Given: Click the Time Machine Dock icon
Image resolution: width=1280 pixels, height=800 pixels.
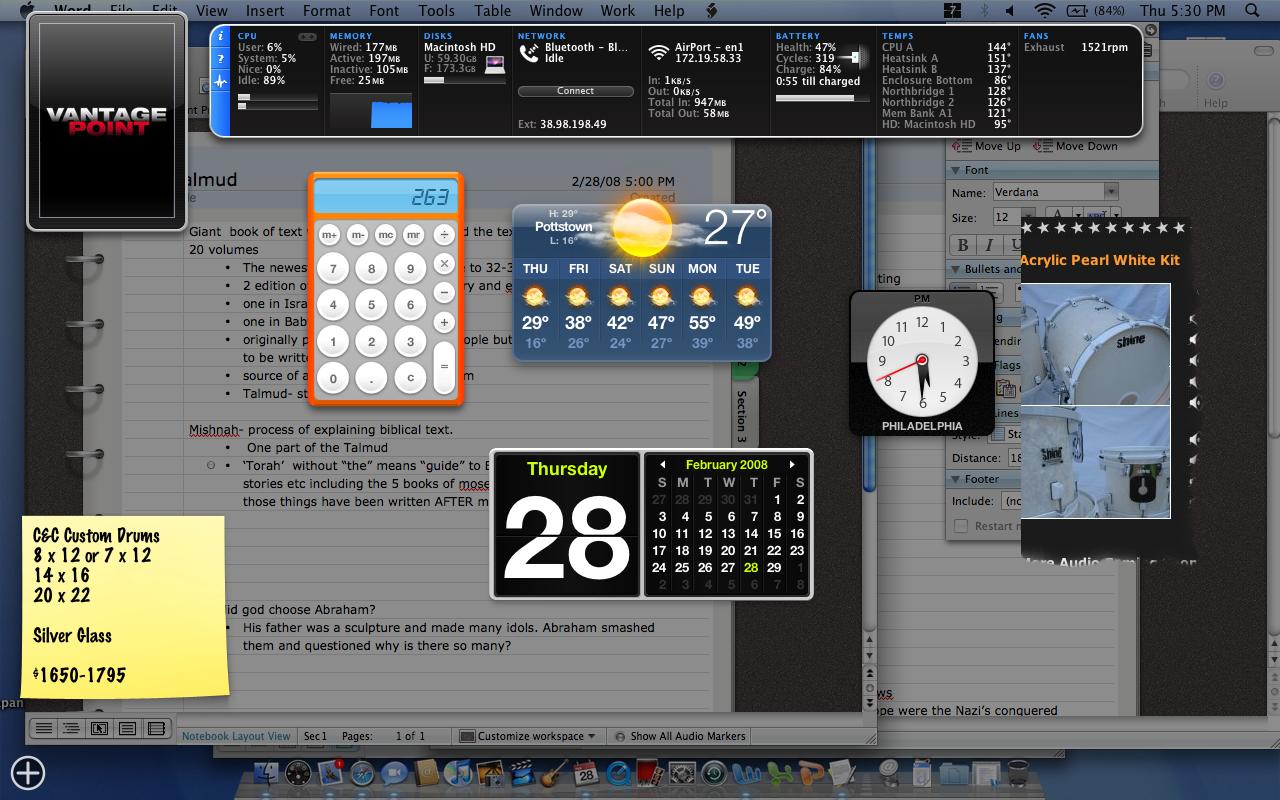Looking at the screenshot, I should (714, 773).
